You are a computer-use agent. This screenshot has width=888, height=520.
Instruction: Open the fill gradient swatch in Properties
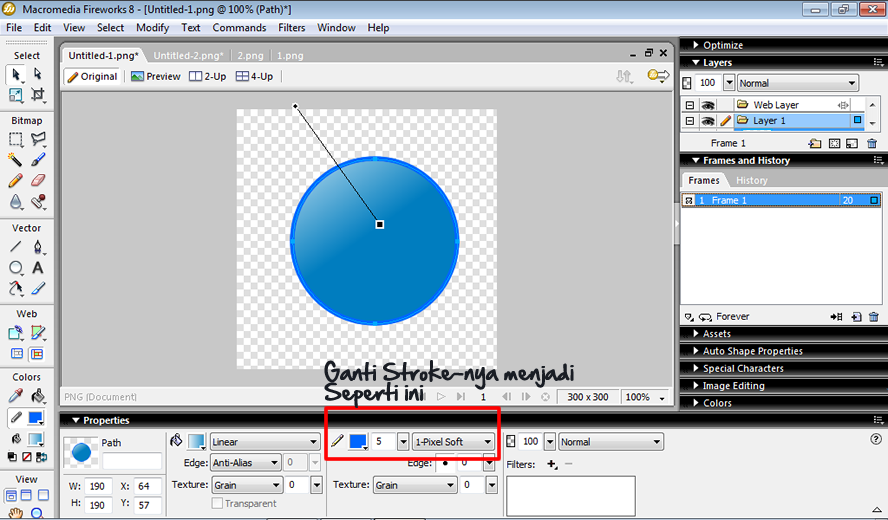[197, 442]
